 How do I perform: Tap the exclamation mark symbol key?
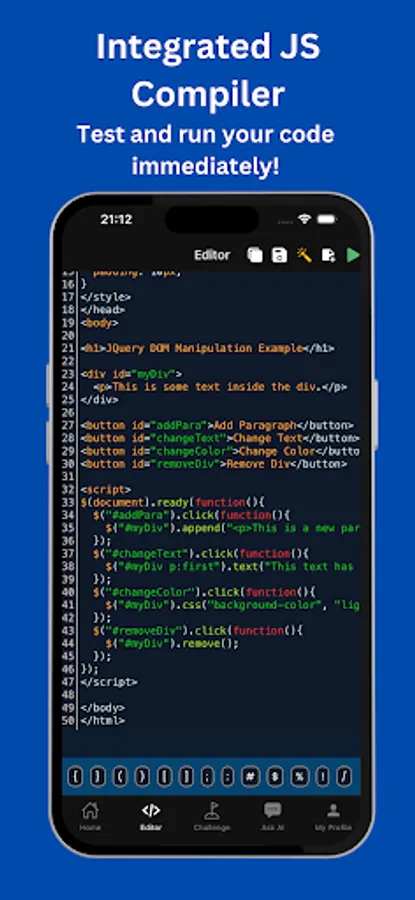pyautogui.click(x=323, y=777)
